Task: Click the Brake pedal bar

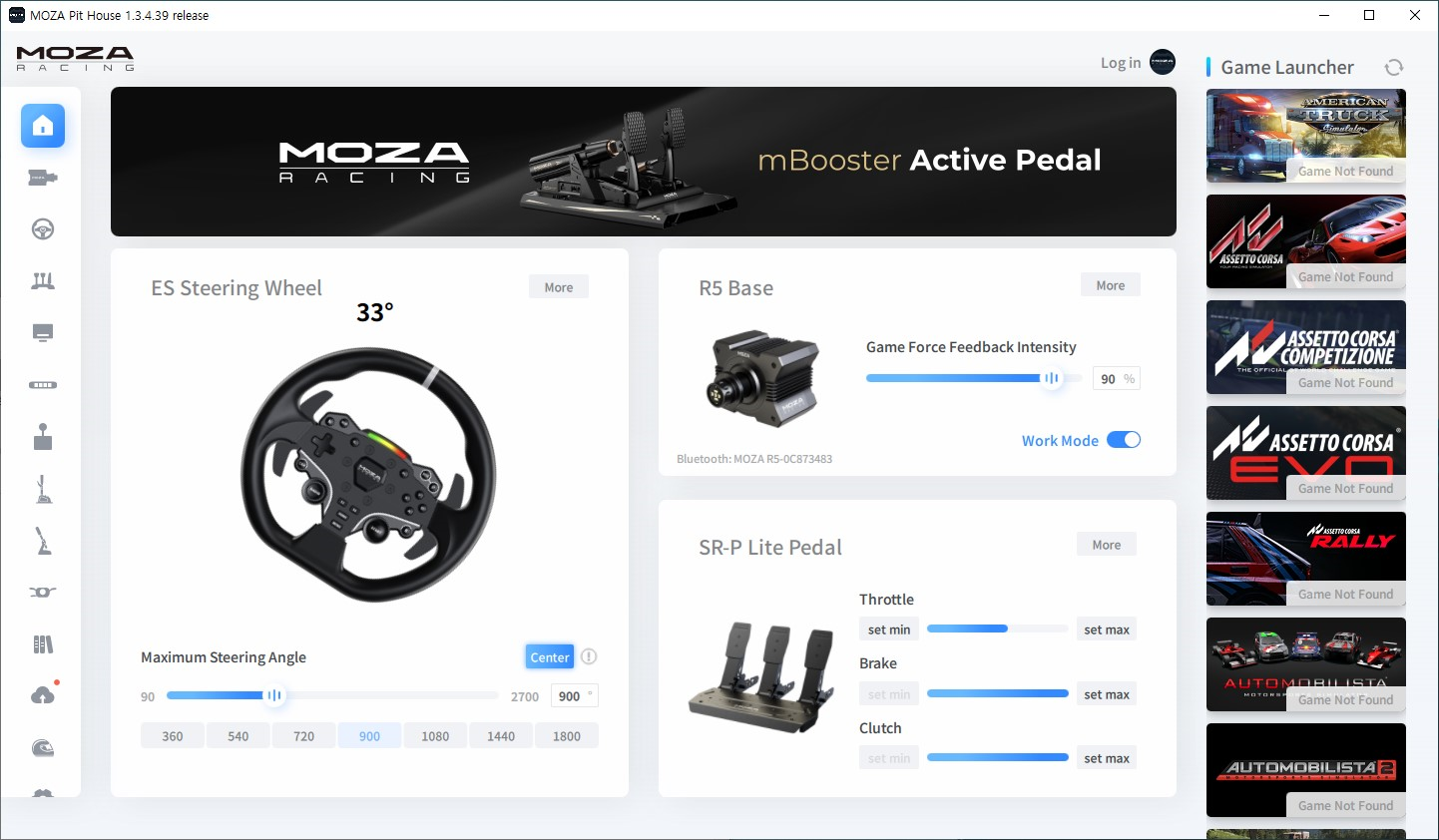Action: tap(998, 693)
